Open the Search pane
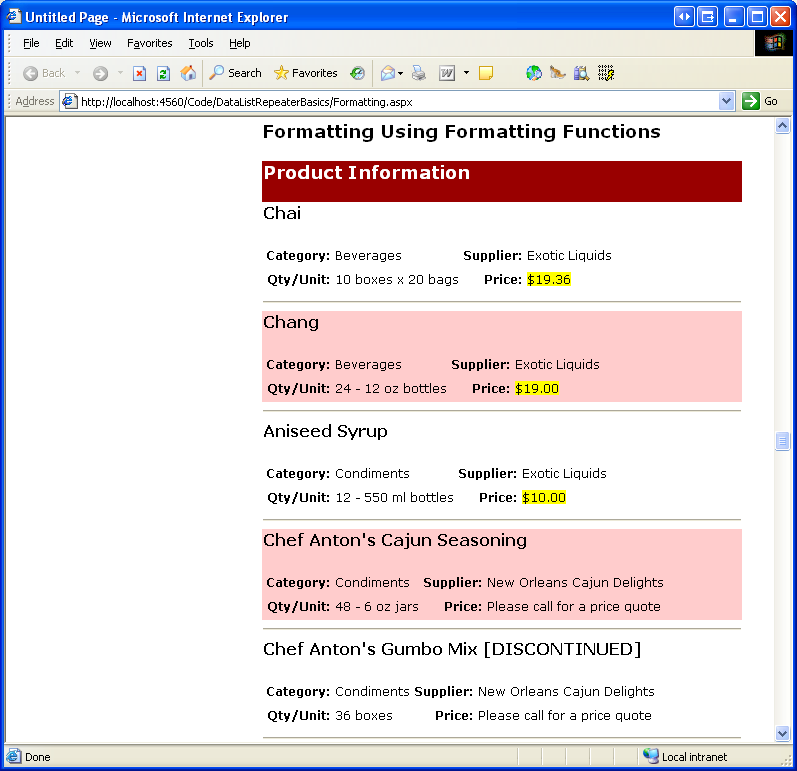 pyautogui.click(x=235, y=73)
